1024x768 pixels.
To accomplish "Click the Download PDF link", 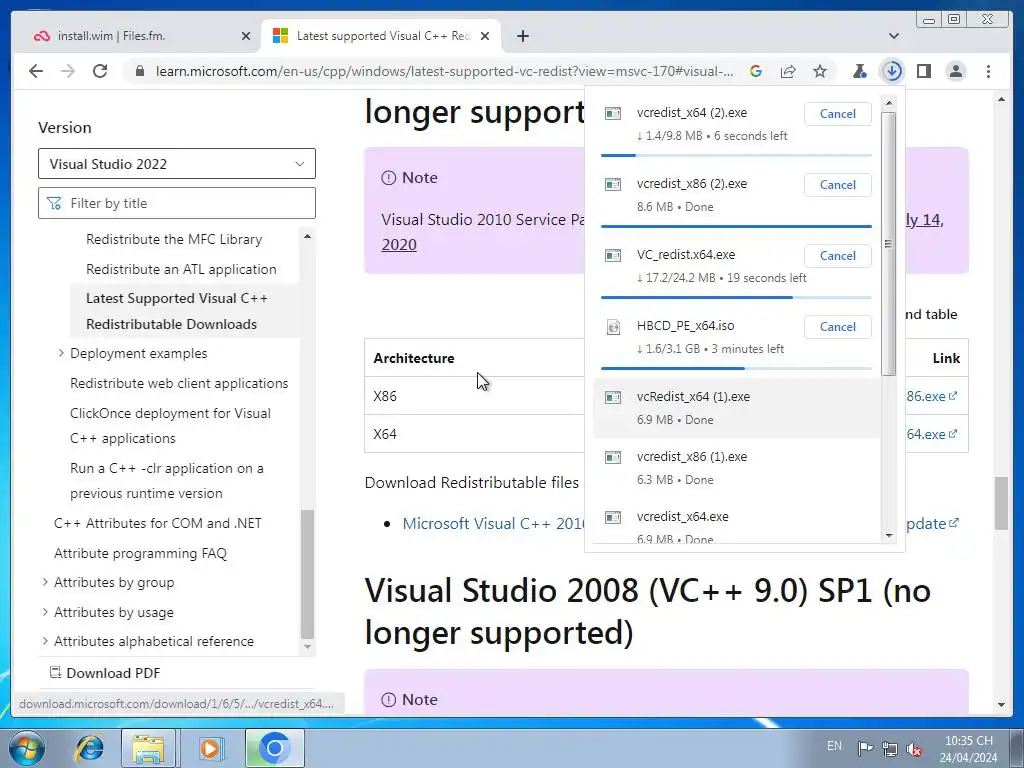I will 105,673.
